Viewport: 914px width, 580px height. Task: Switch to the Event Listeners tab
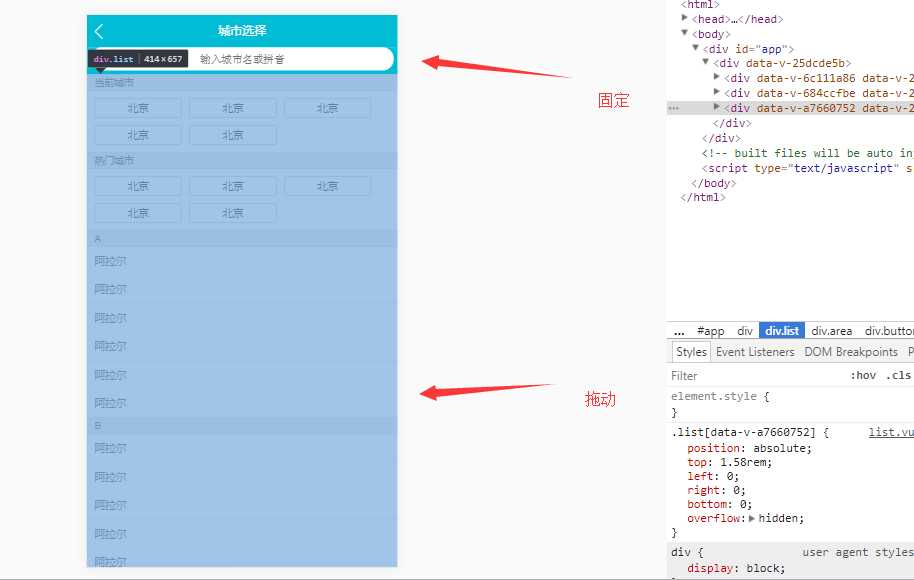tap(755, 352)
